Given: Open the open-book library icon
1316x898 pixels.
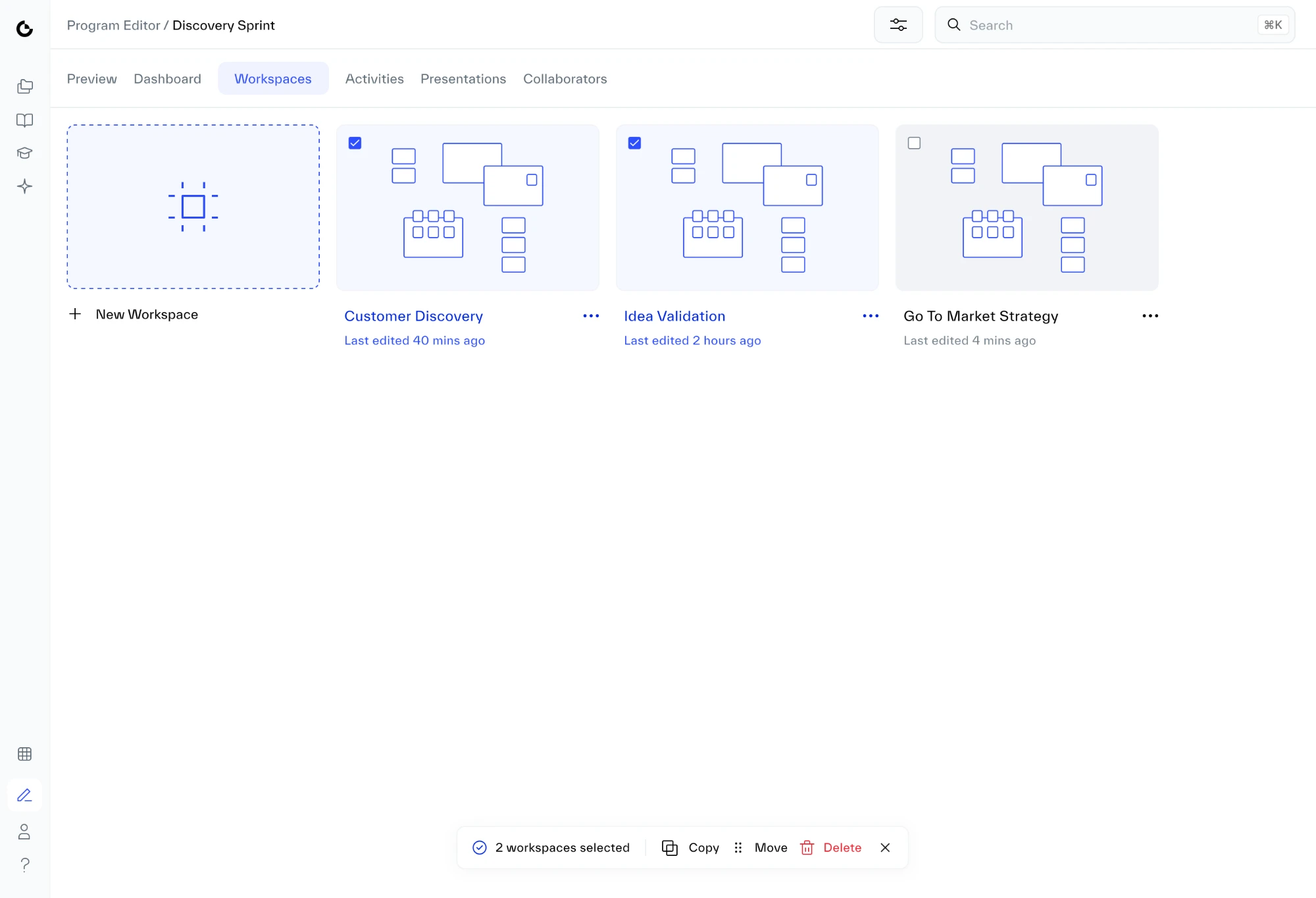Looking at the screenshot, I should coord(24,120).
